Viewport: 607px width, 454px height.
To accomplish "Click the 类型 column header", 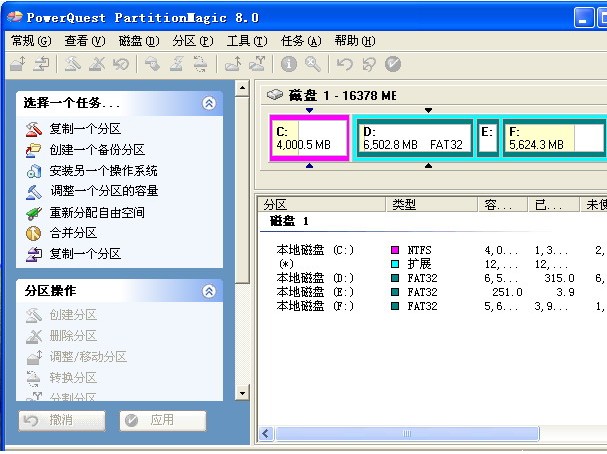I will [432, 204].
